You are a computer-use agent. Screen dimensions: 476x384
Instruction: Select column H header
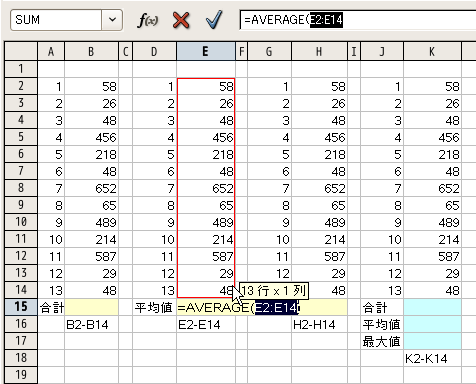pos(319,51)
